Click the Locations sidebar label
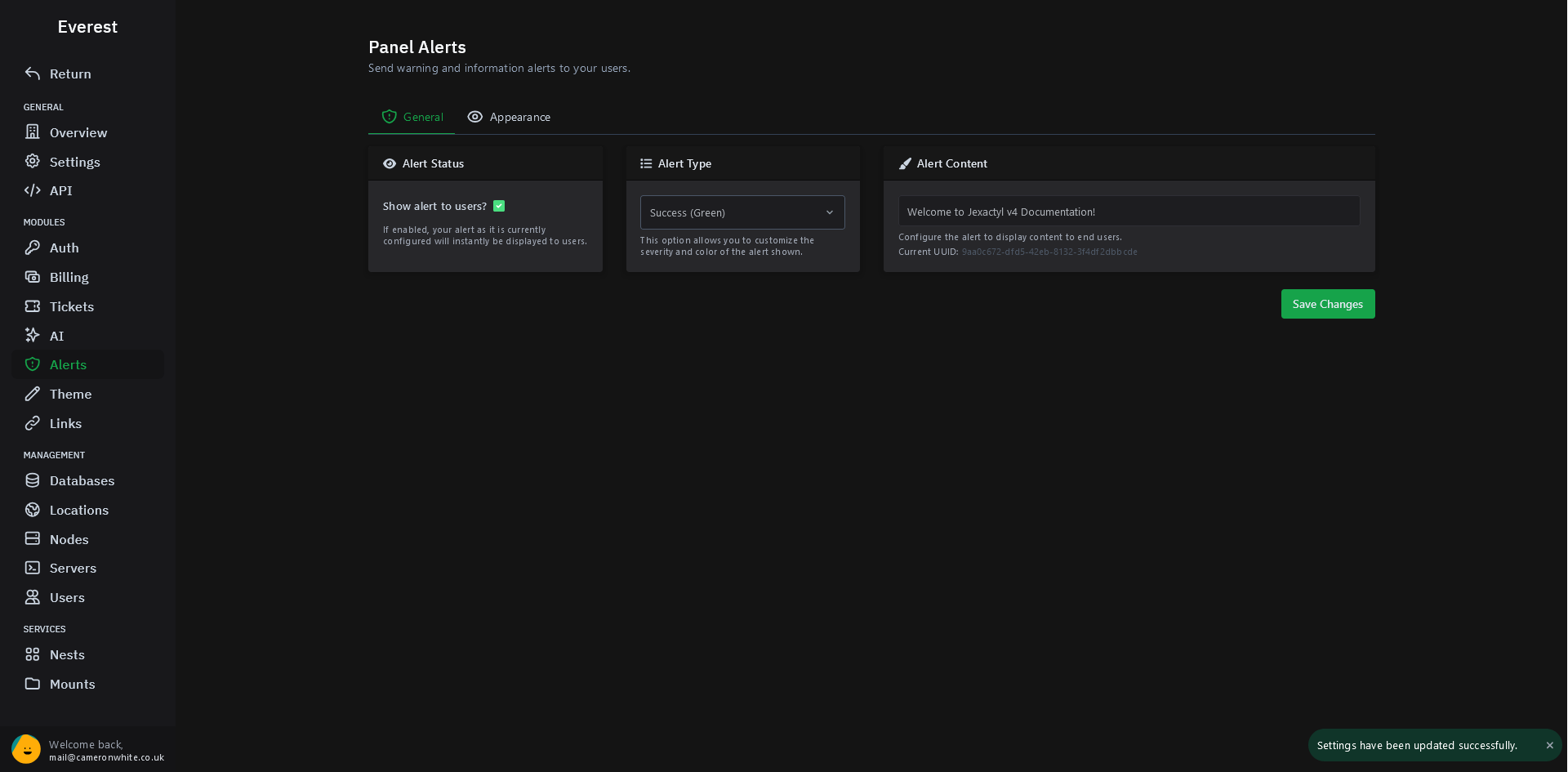Screen dimensions: 1568x772 (79, 510)
